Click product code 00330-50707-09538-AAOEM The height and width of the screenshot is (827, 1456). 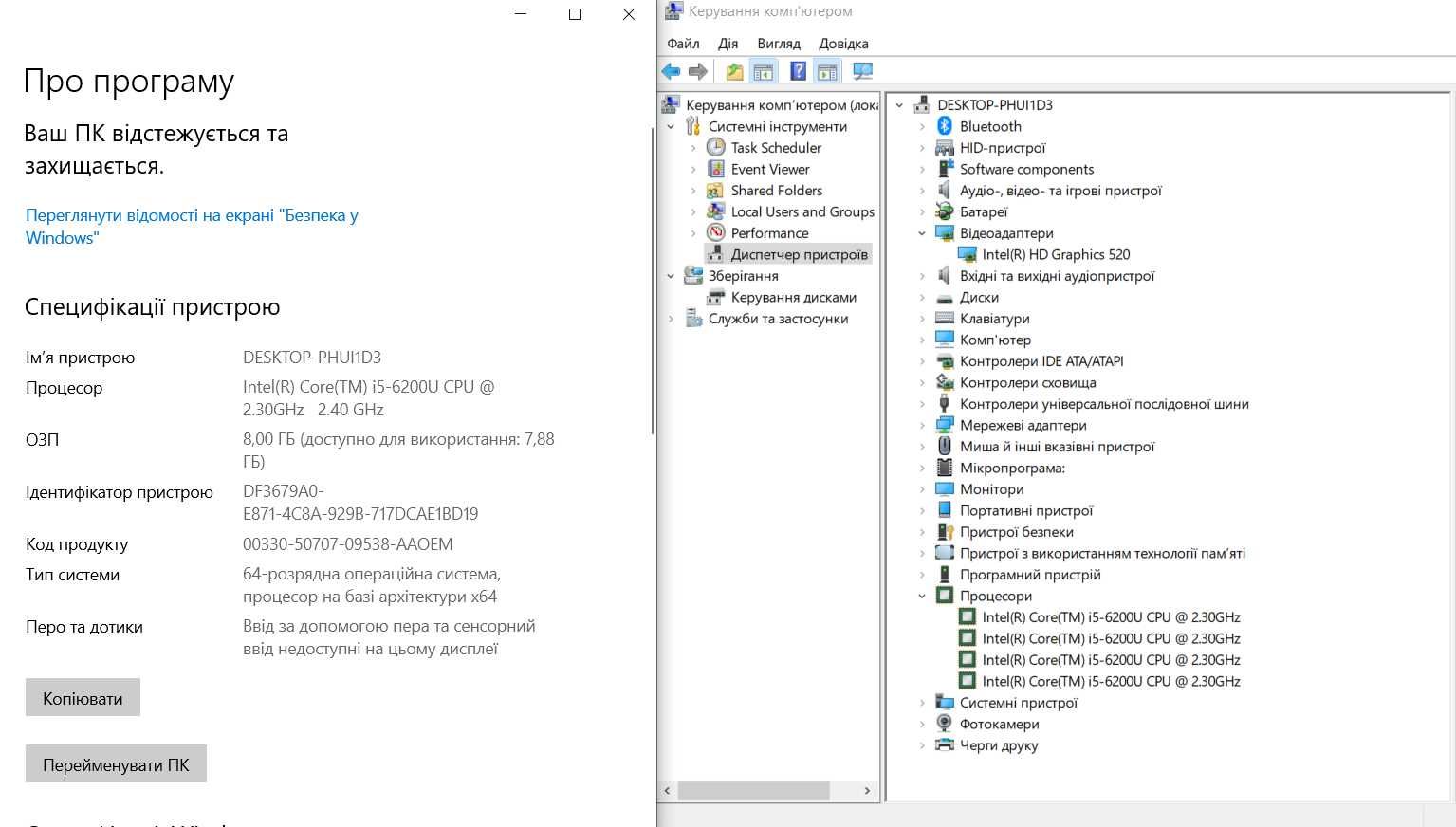348,544
